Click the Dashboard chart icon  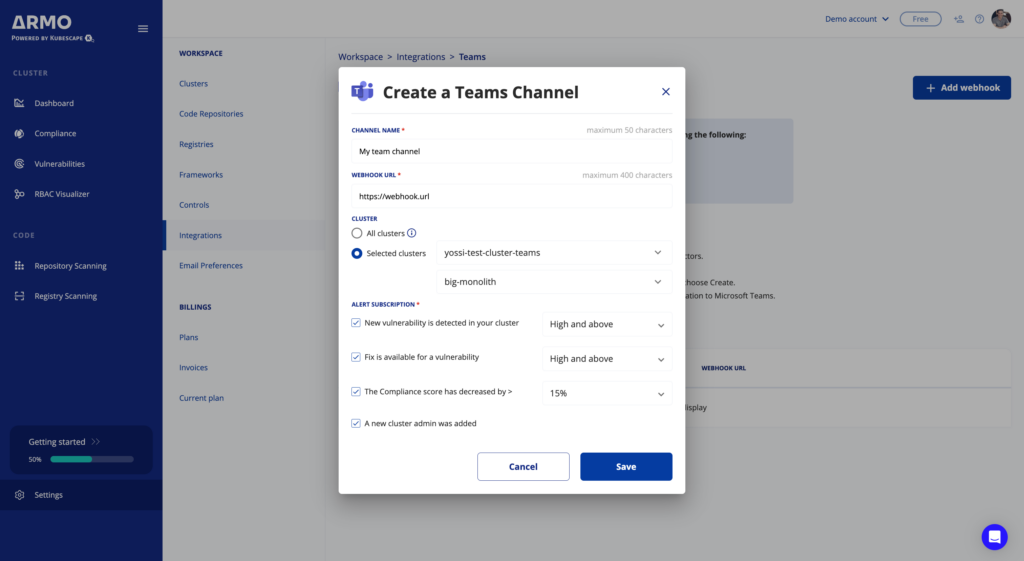pyautogui.click(x=20, y=103)
